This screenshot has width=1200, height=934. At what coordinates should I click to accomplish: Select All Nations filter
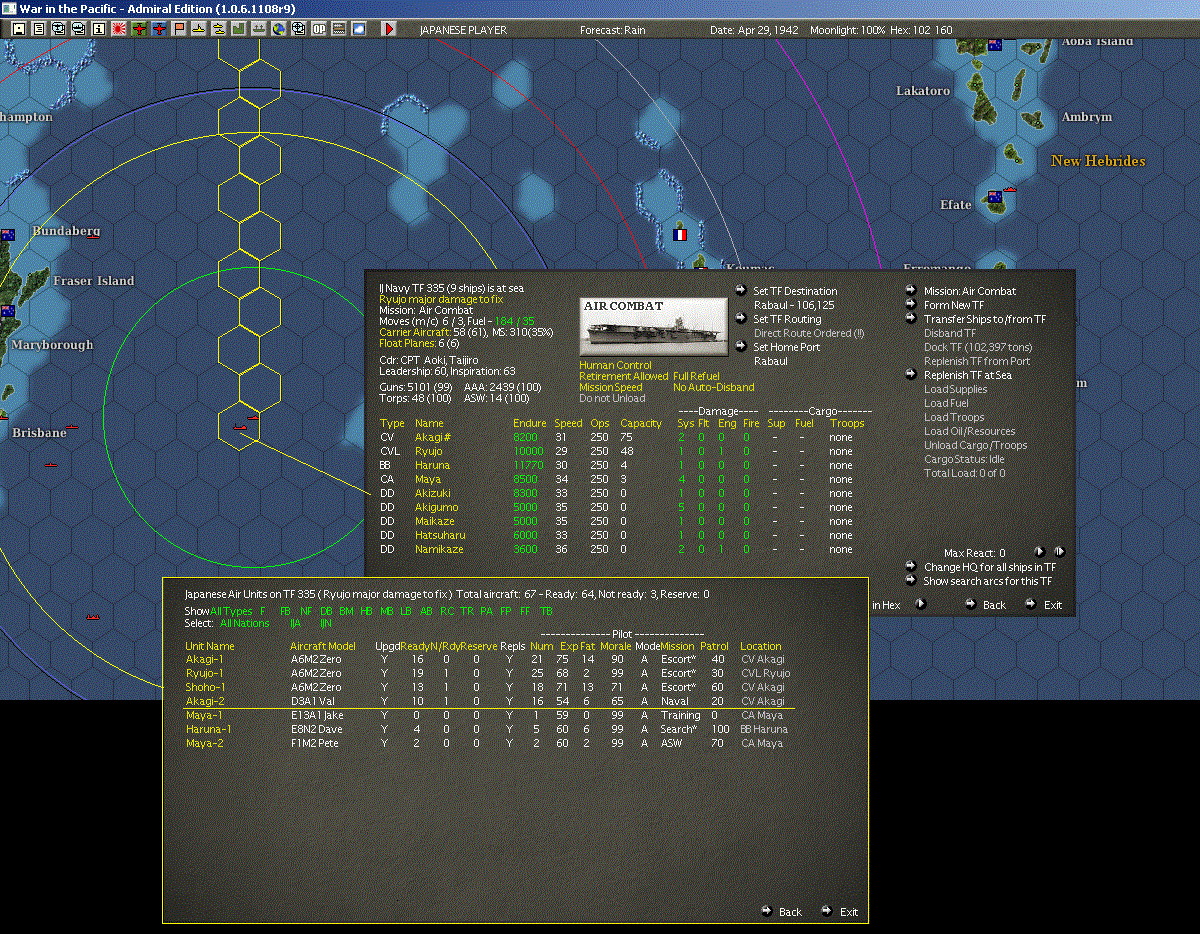(x=244, y=623)
